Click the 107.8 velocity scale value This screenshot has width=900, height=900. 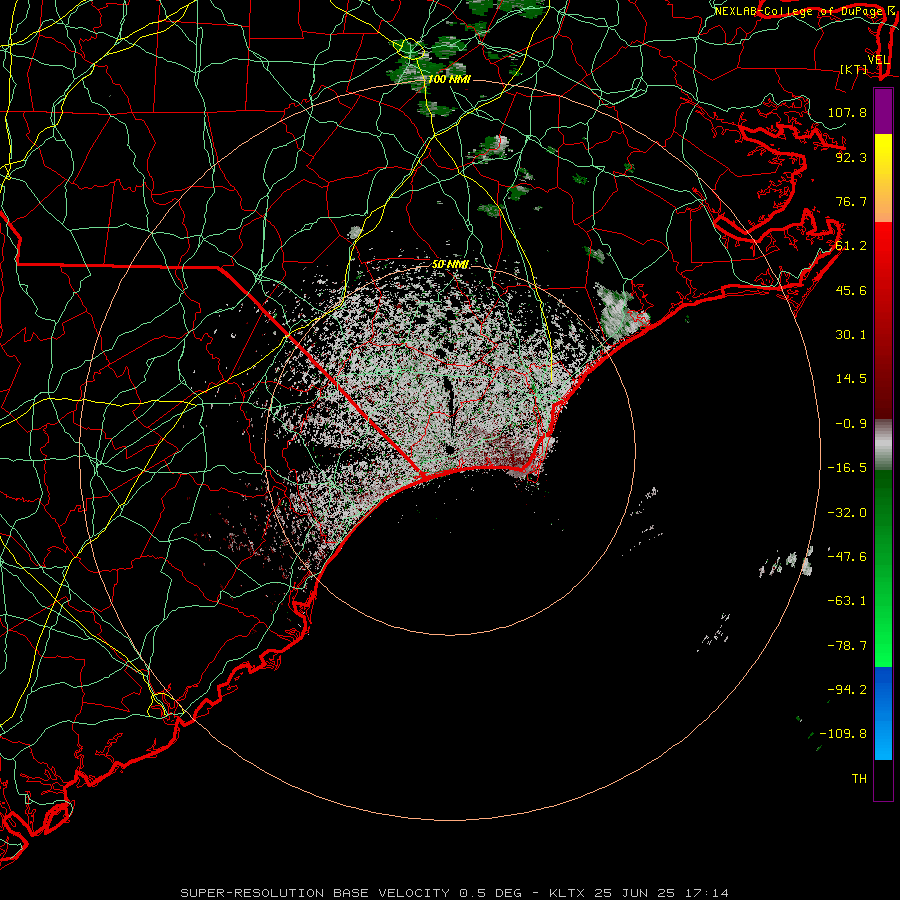pos(847,112)
